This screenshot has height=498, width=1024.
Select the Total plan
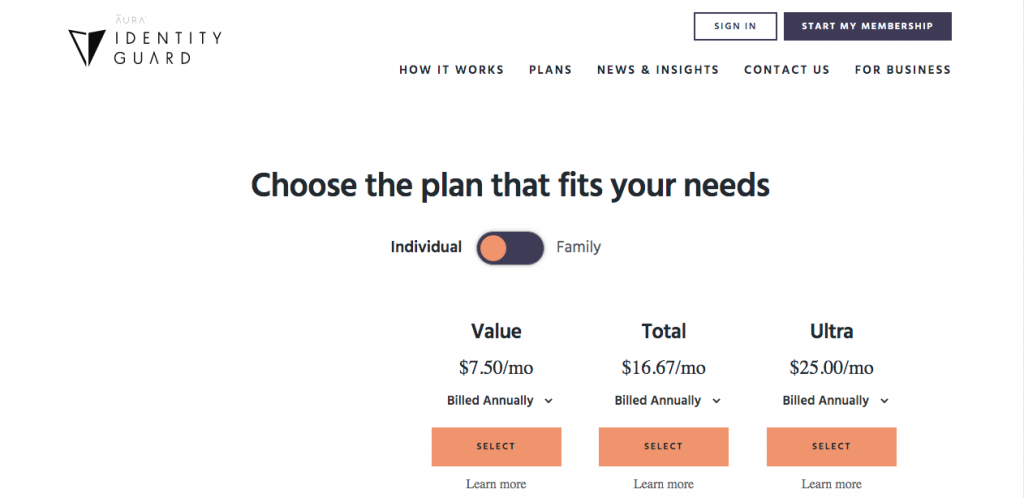tap(664, 446)
